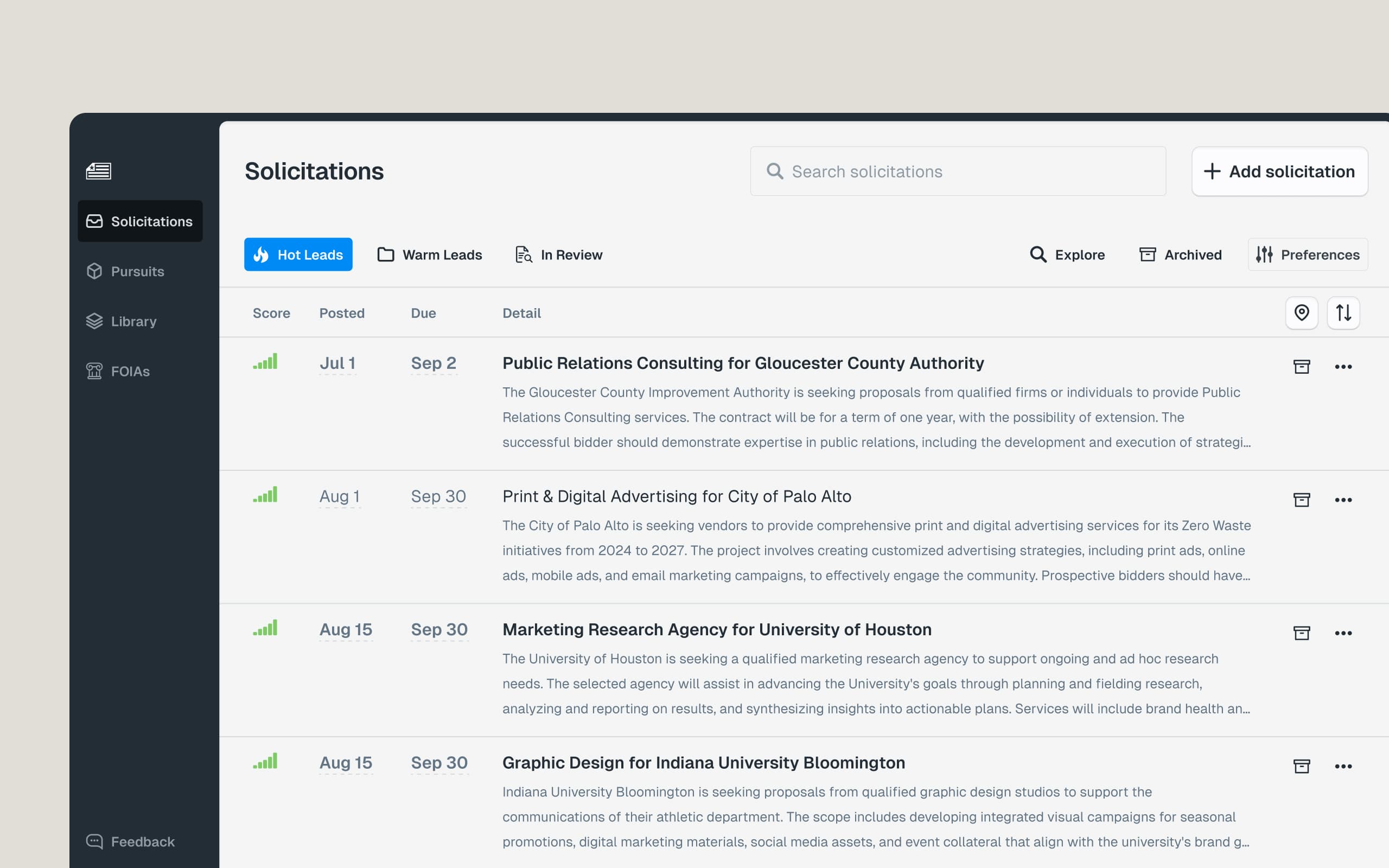1389x868 pixels.
Task: Click the score bars for Indiana University row
Action: point(265,761)
